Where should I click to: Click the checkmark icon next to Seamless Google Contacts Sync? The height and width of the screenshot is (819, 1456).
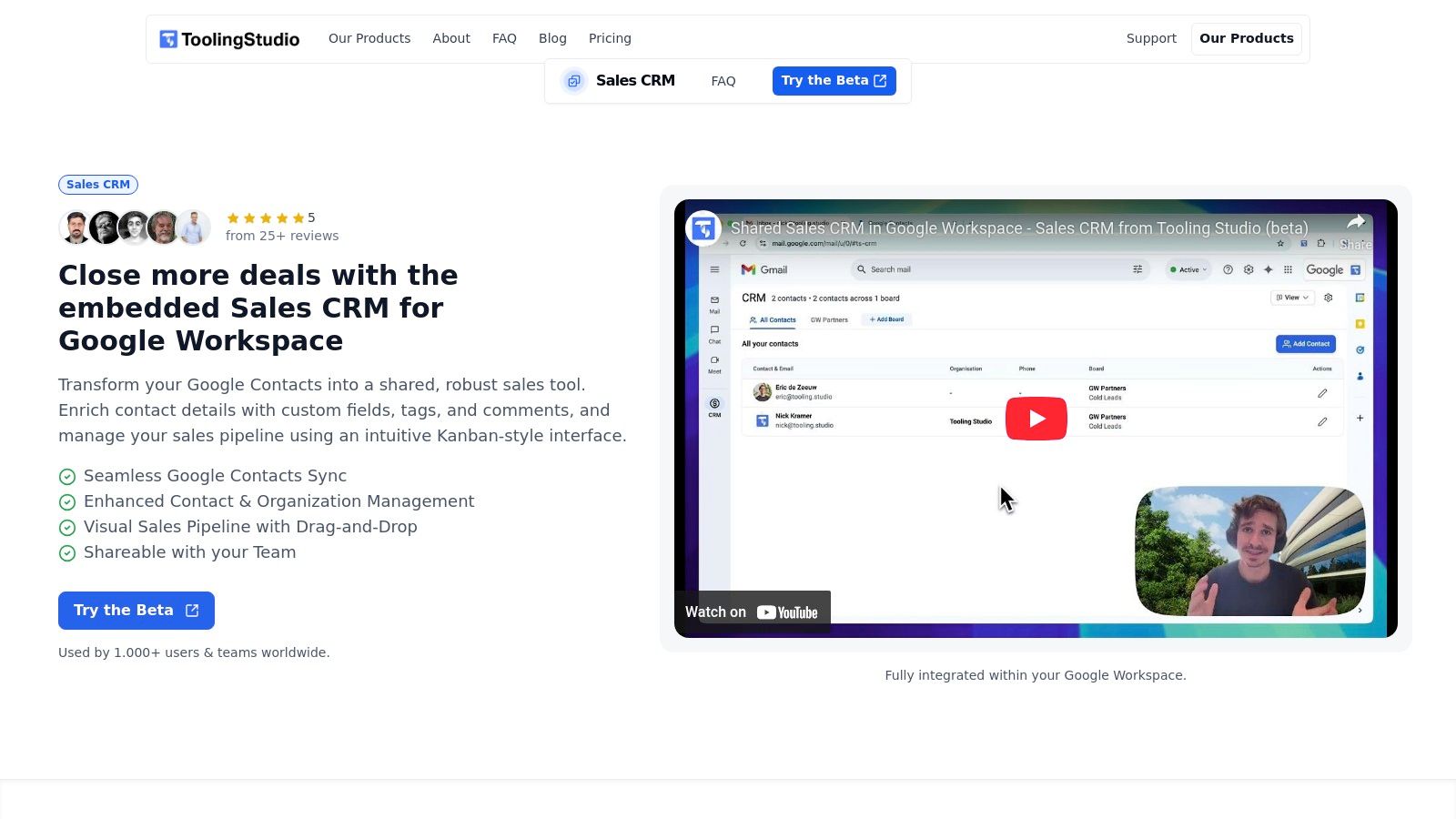pyautogui.click(x=67, y=477)
